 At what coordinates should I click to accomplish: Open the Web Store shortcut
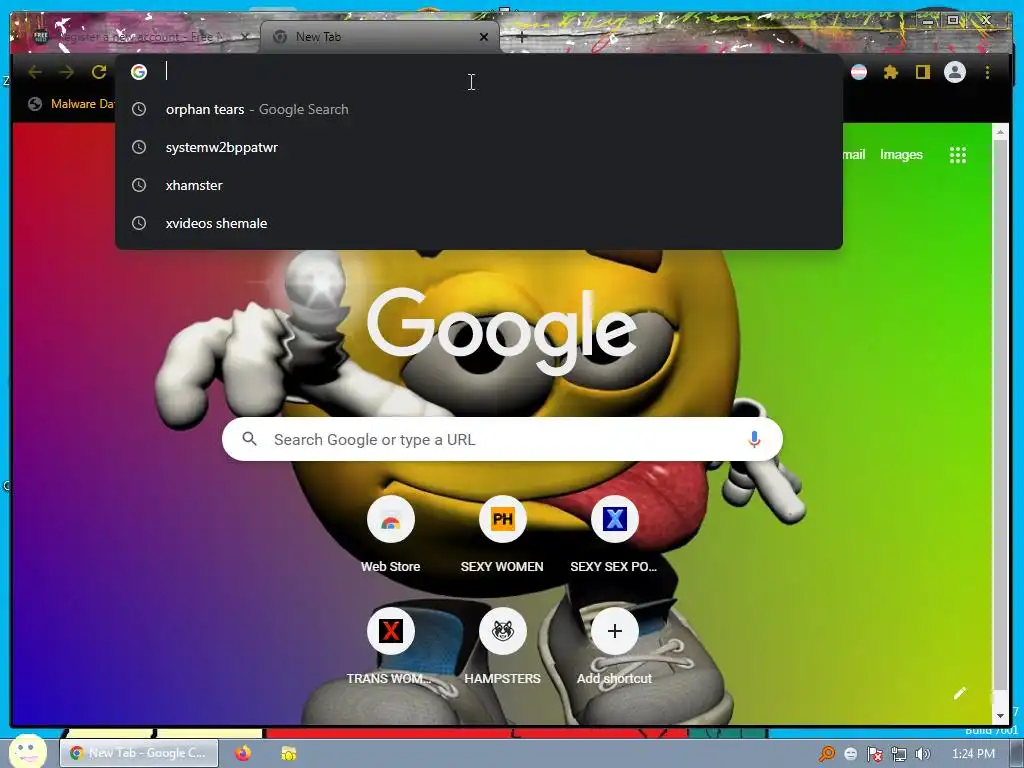click(391, 536)
